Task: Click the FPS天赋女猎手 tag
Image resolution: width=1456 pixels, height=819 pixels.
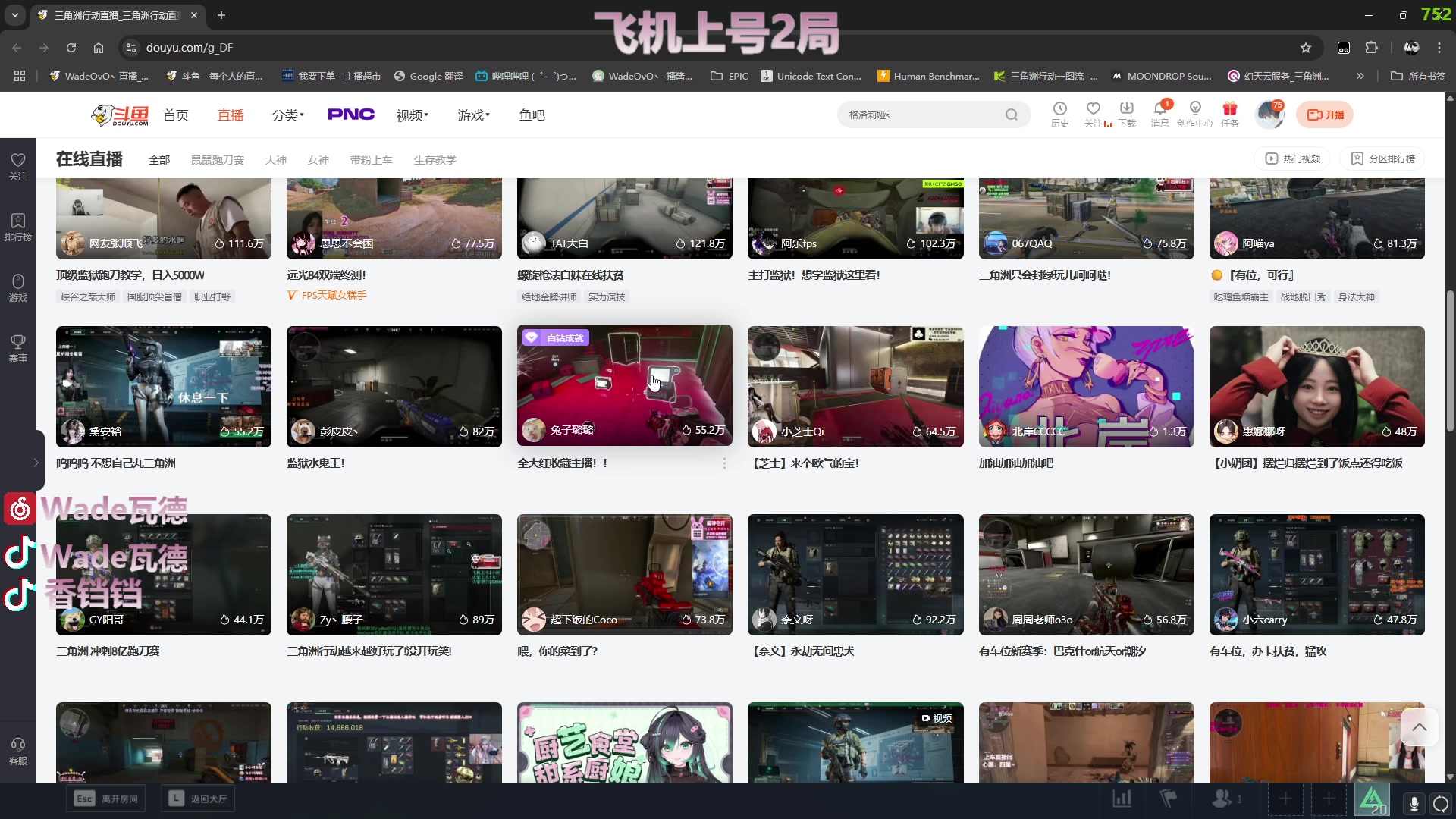Action: [x=328, y=295]
